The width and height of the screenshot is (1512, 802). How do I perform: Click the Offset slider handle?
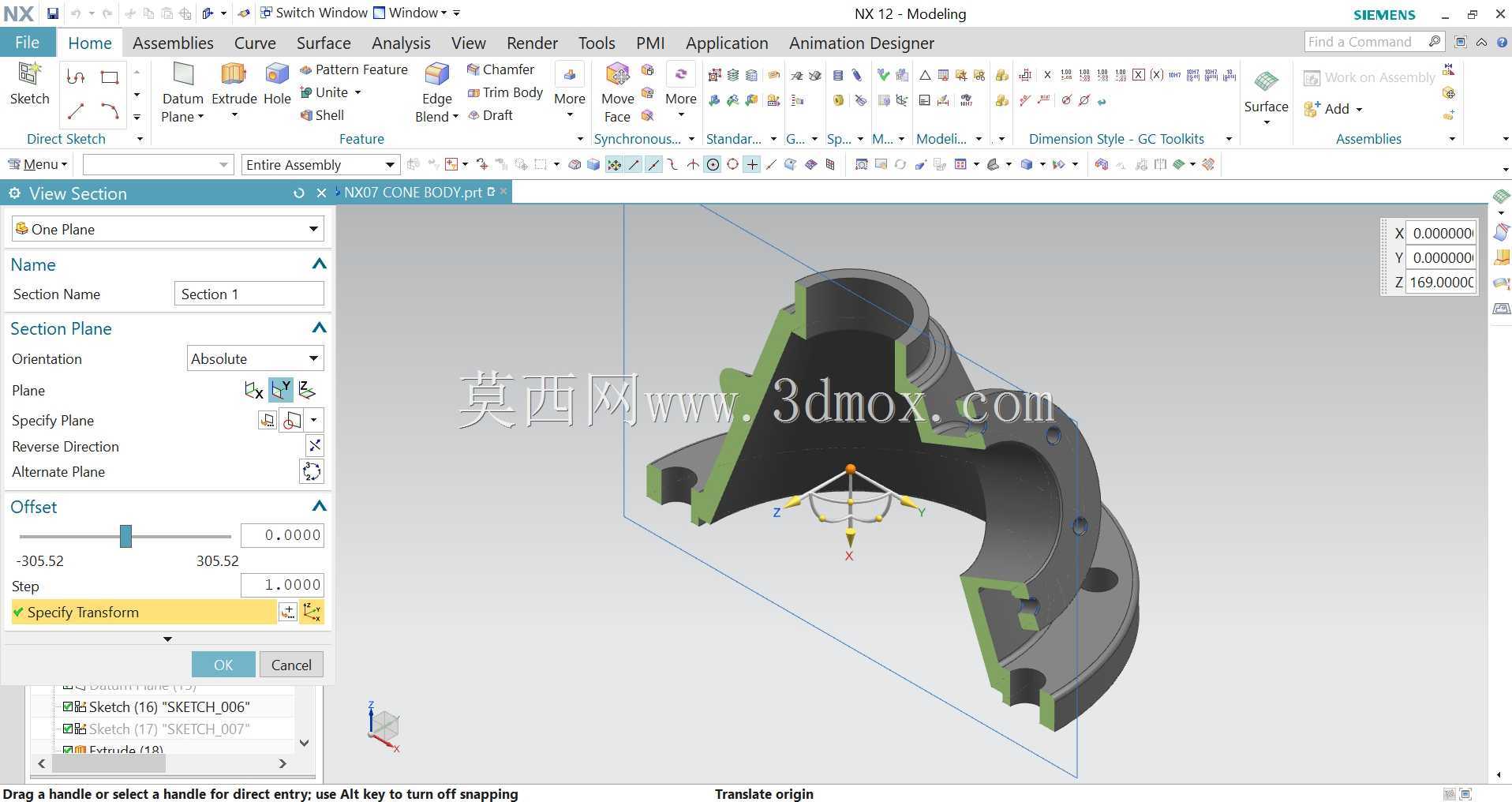pyautogui.click(x=125, y=536)
